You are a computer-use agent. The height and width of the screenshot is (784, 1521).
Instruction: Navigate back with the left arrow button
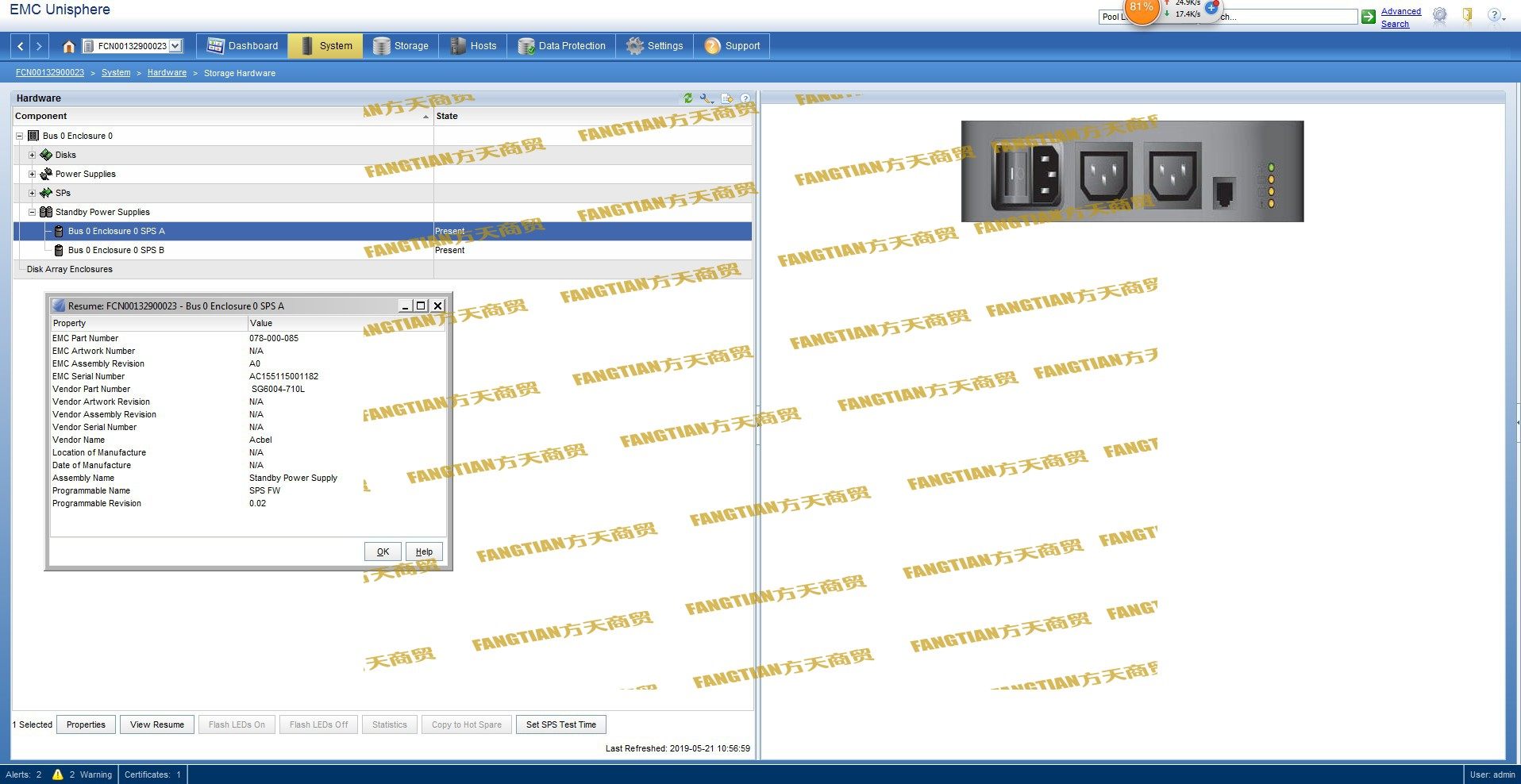[21, 46]
